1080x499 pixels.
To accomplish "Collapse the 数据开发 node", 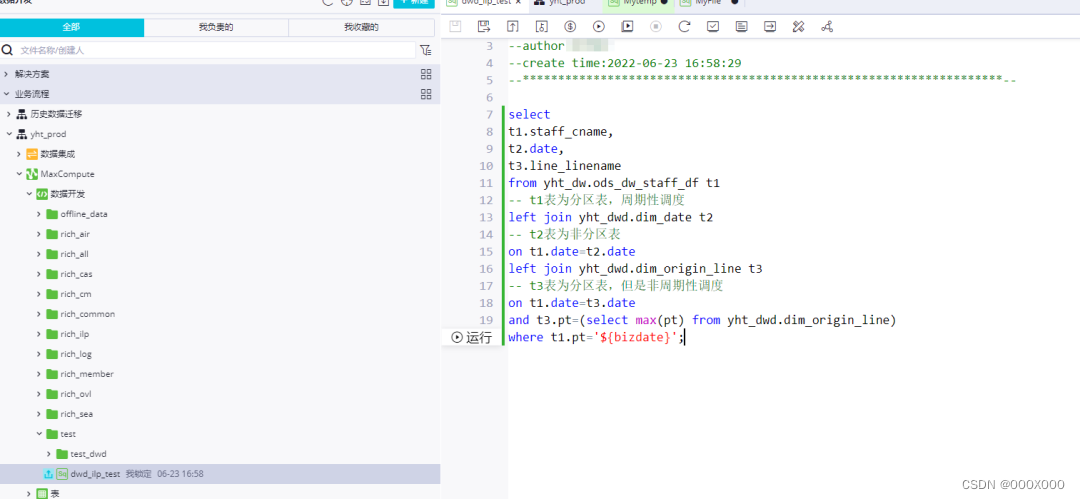I will (x=29, y=194).
